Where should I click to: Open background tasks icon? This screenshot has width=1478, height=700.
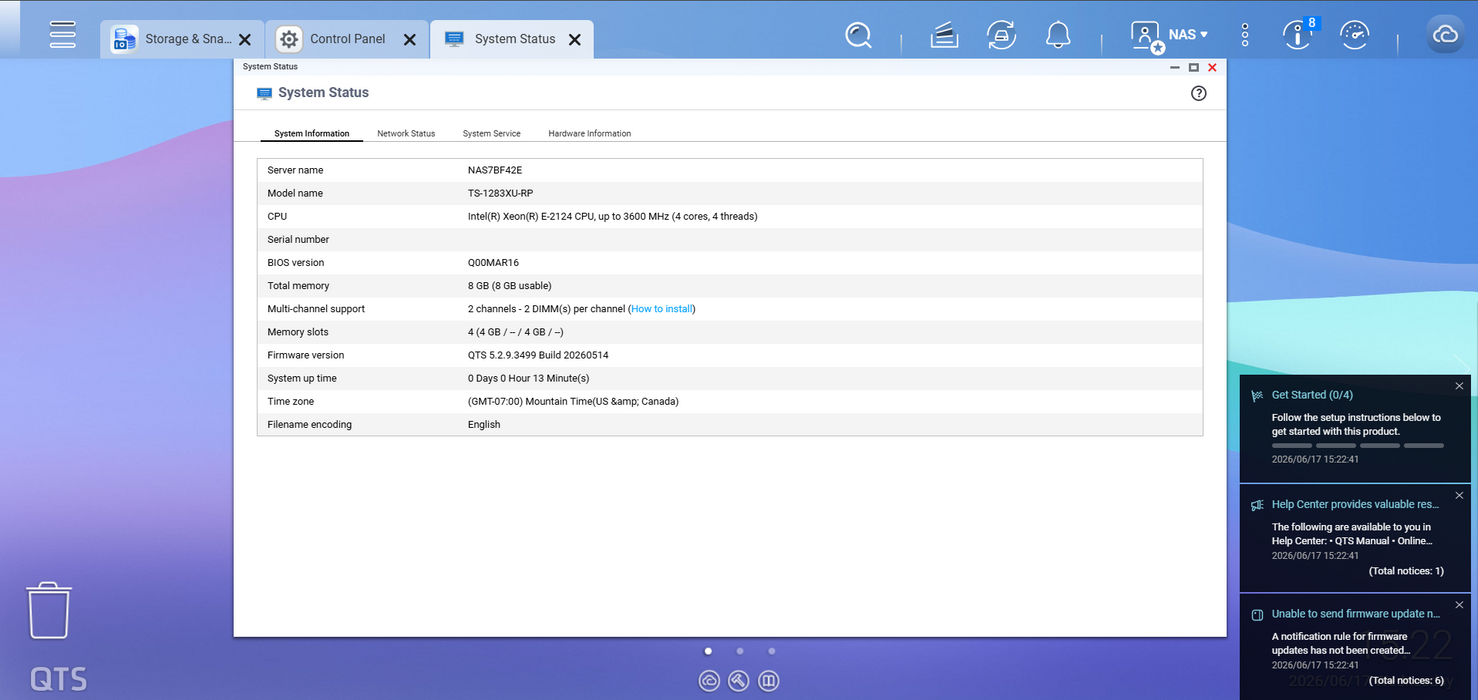945,35
